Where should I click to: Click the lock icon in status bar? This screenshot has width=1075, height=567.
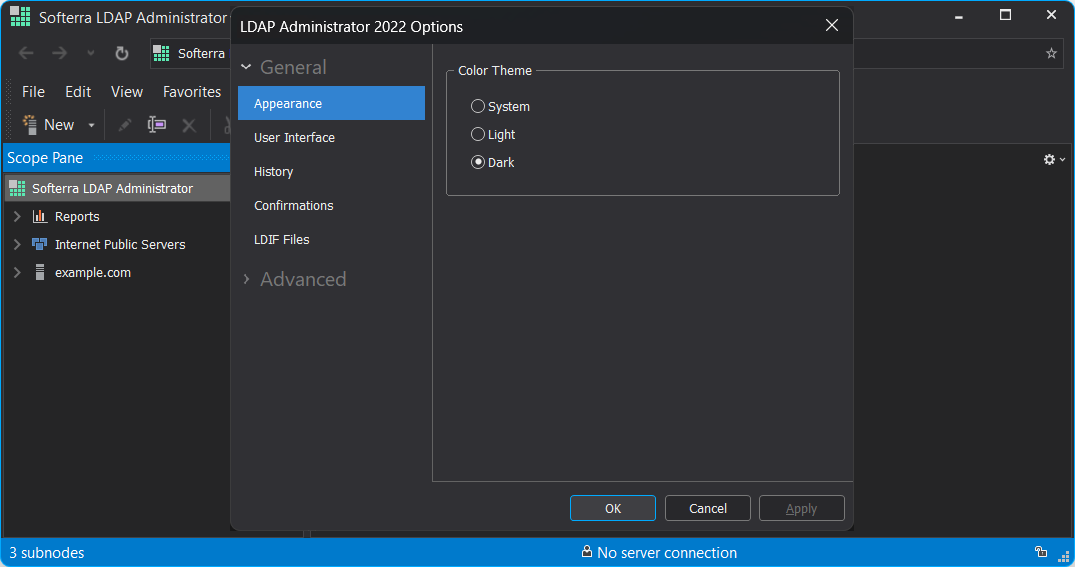587,551
